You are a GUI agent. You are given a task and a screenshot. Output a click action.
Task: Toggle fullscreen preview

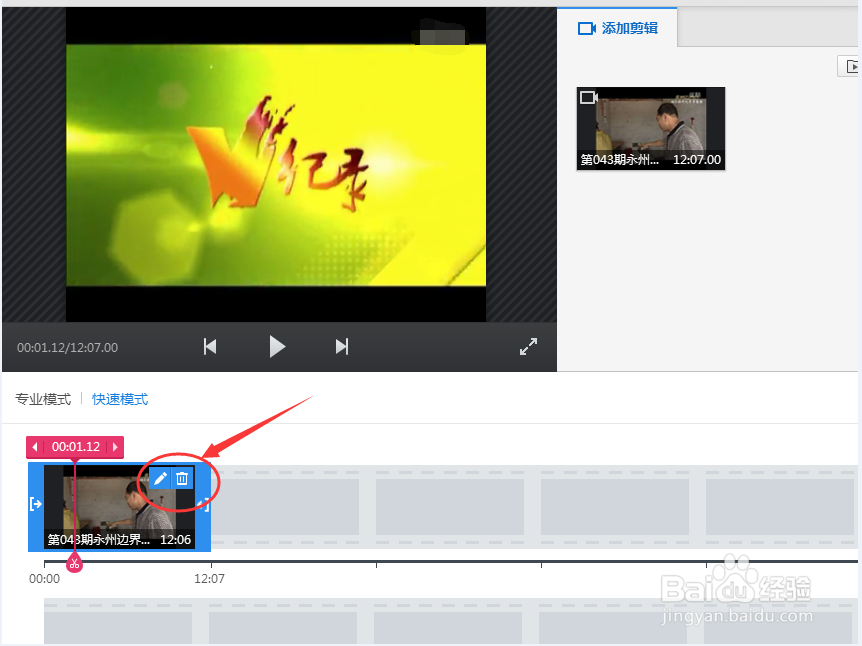click(x=528, y=346)
